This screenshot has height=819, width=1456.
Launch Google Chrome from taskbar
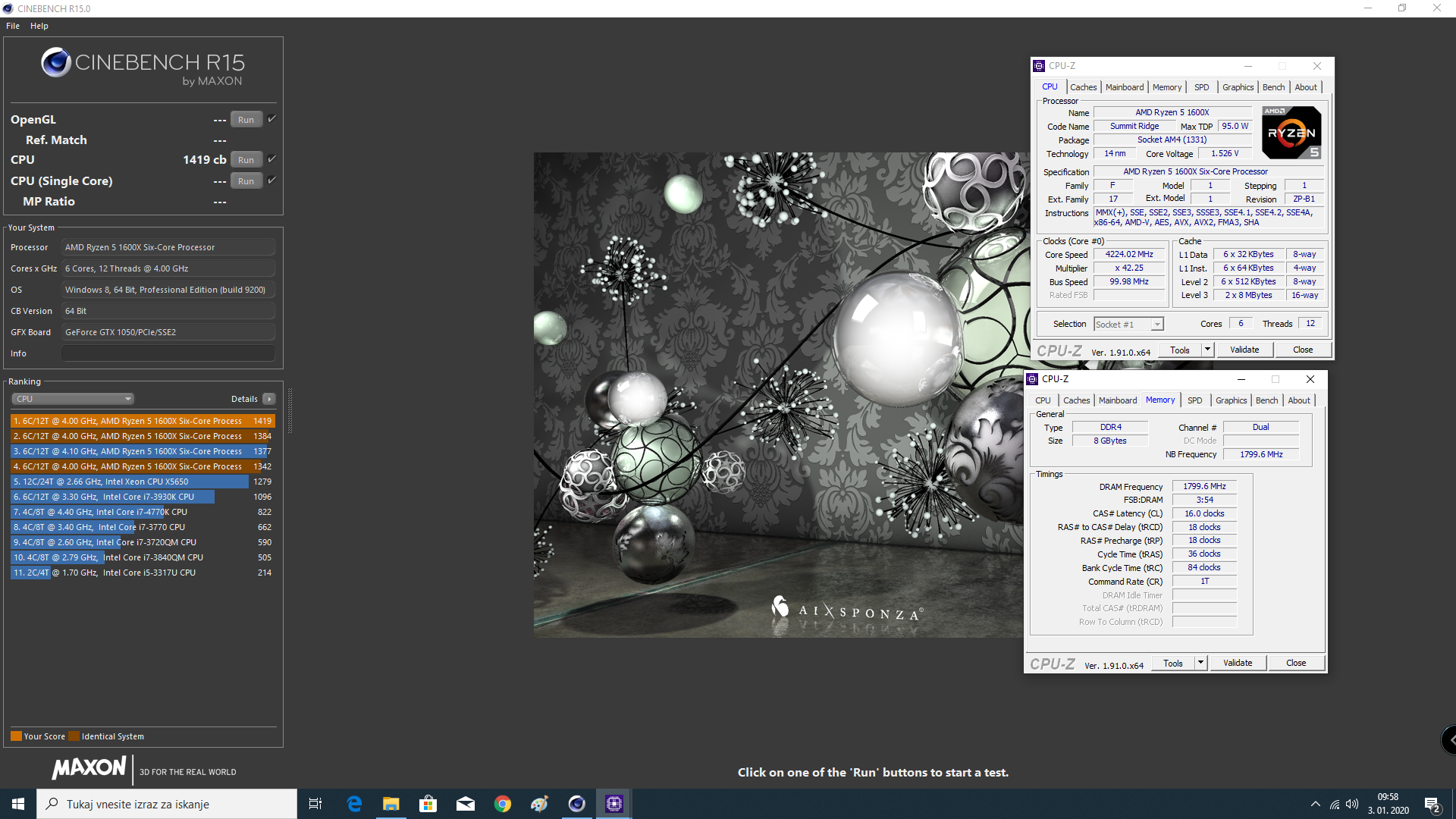coord(502,804)
